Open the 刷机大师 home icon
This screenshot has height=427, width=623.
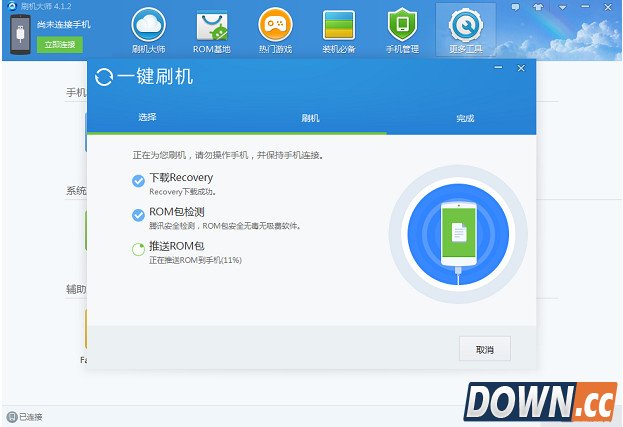pyautogui.click(x=147, y=27)
